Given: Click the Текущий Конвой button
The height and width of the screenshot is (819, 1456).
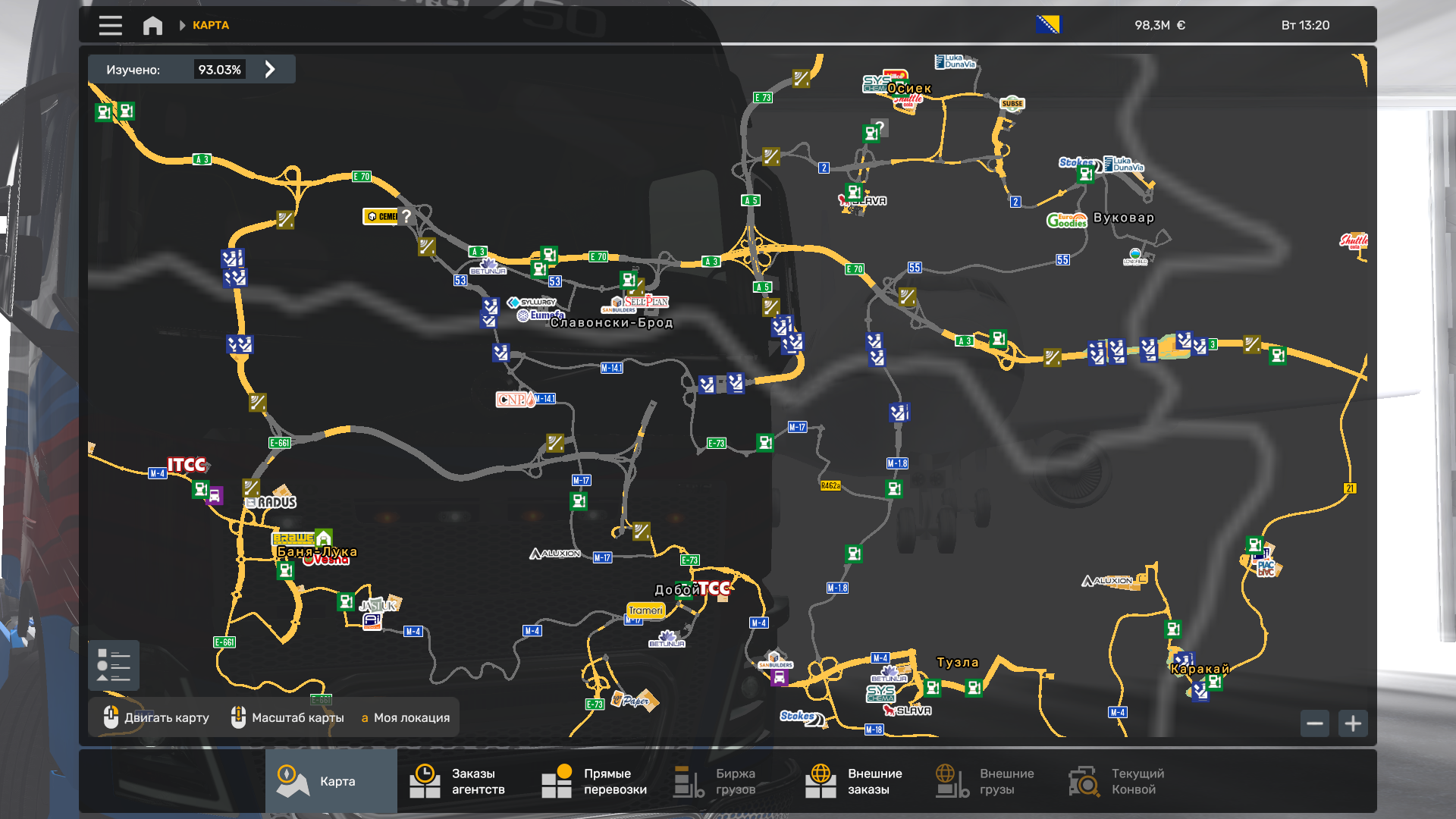Looking at the screenshot, I should (1116, 781).
